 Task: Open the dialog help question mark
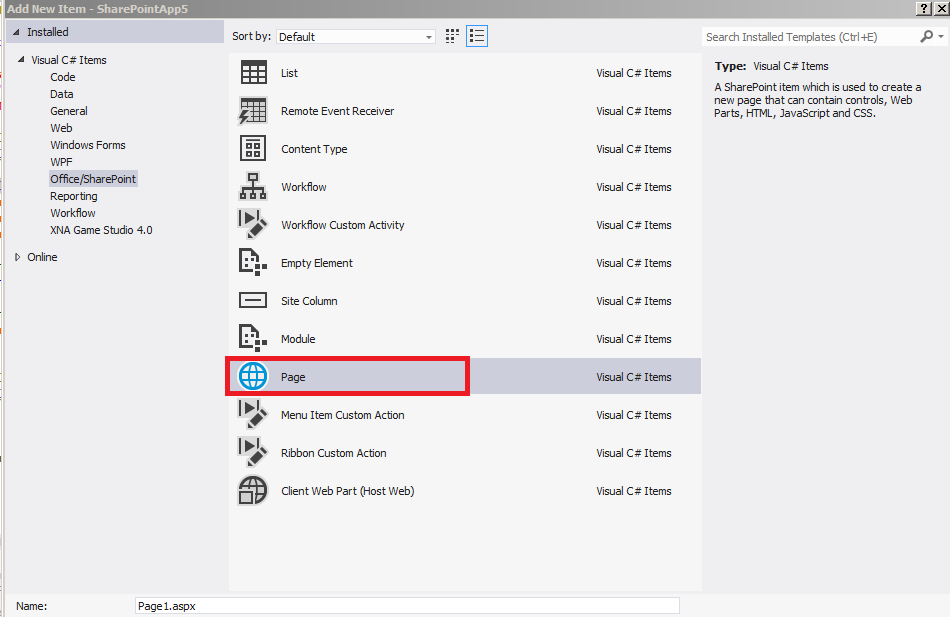click(924, 8)
